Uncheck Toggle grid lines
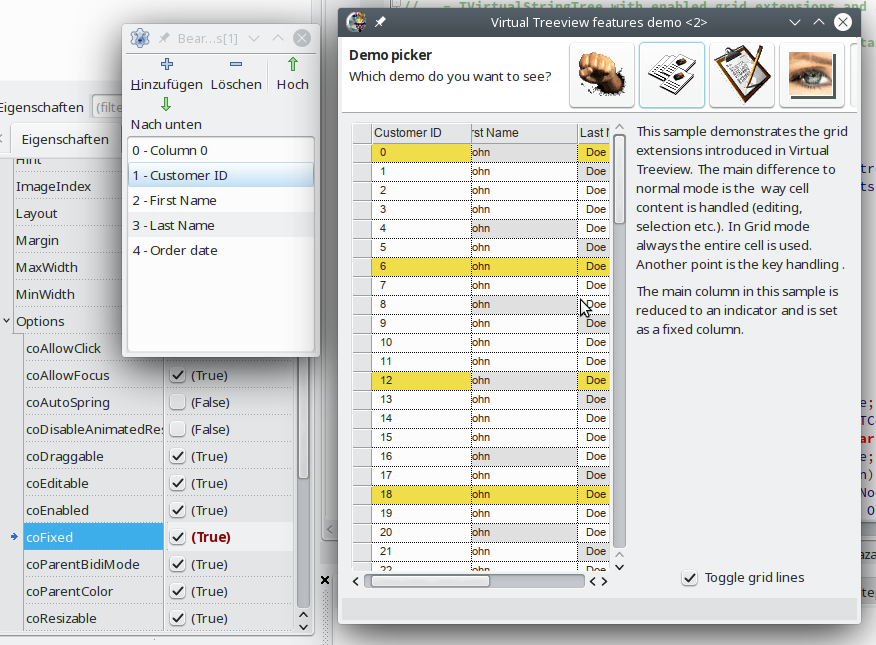The image size is (876, 645). tap(689, 578)
